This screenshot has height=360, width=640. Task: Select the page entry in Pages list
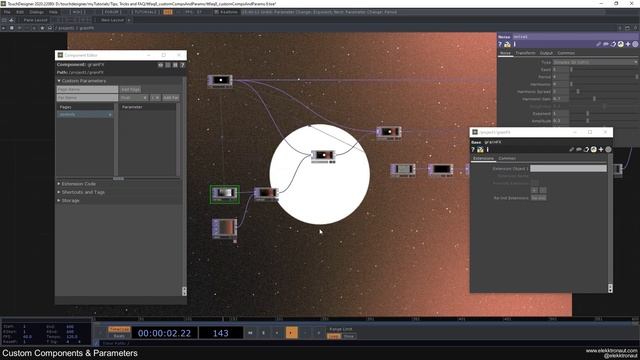85,115
